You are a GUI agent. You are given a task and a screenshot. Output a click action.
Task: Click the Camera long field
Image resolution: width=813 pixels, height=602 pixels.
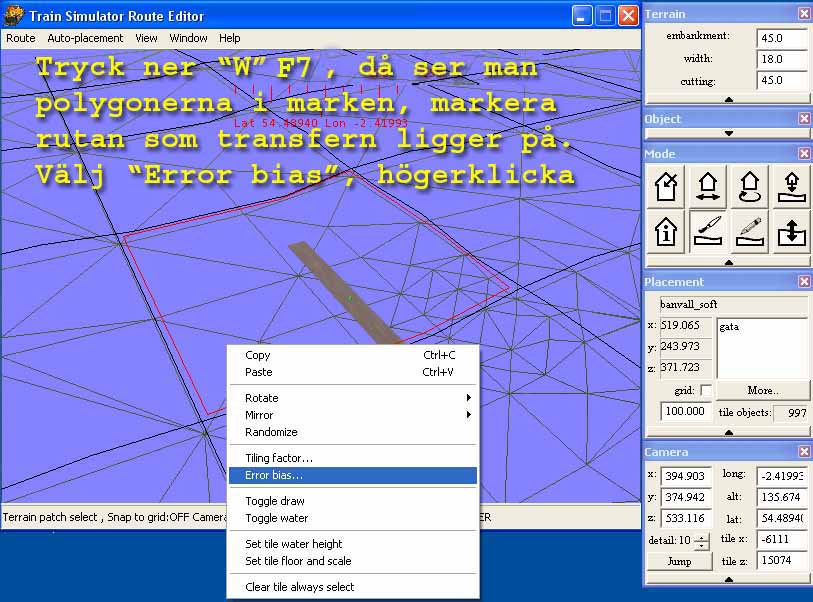[x=782, y=475]
